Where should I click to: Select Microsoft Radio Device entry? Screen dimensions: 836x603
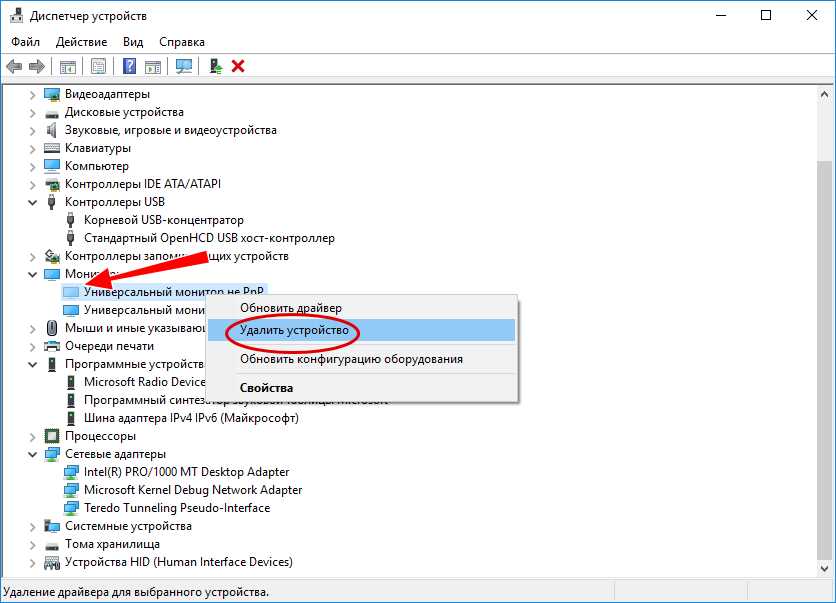(x=144, y=382)
